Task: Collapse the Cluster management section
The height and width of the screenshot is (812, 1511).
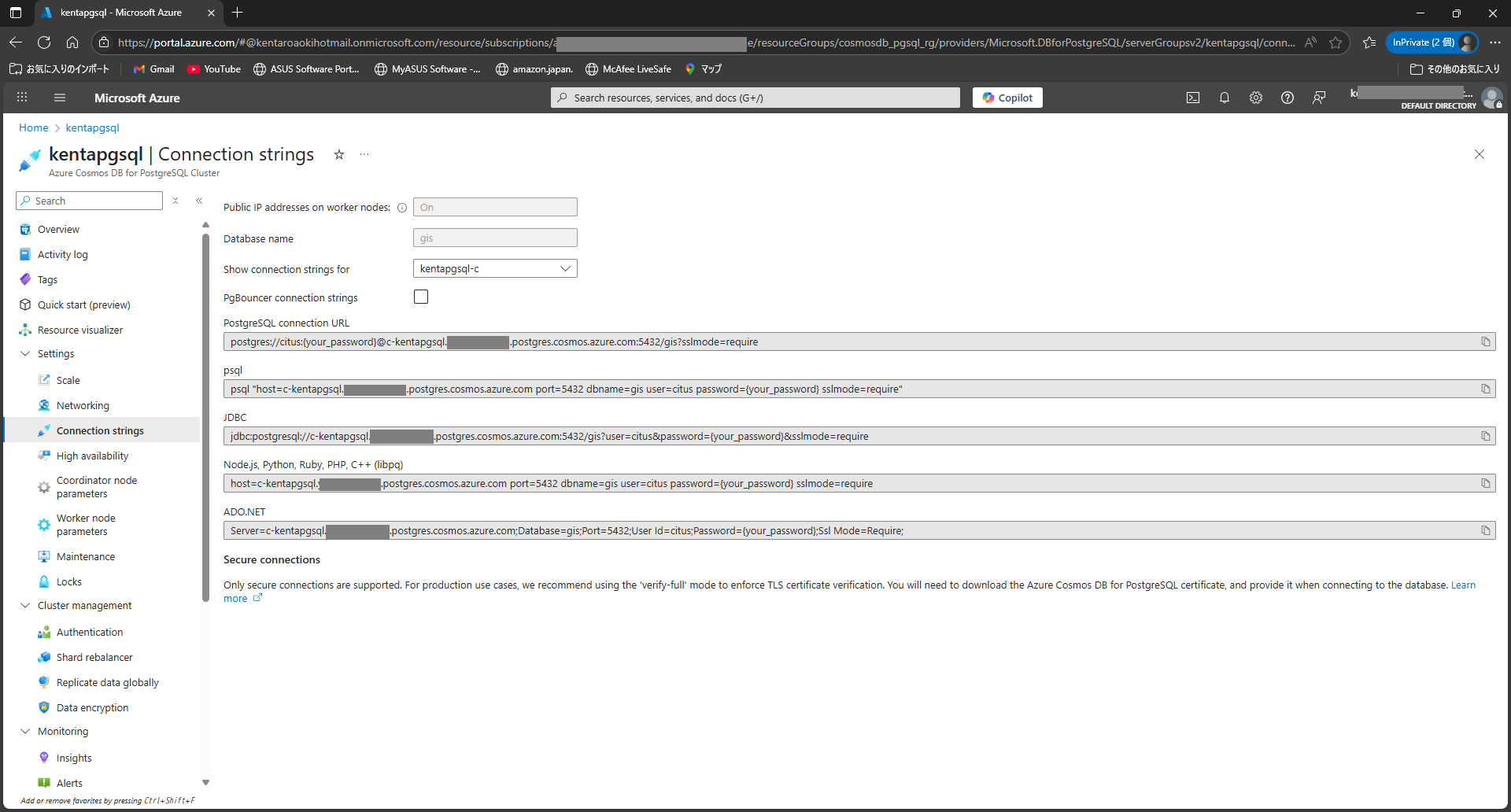Action: coord(25,605)
